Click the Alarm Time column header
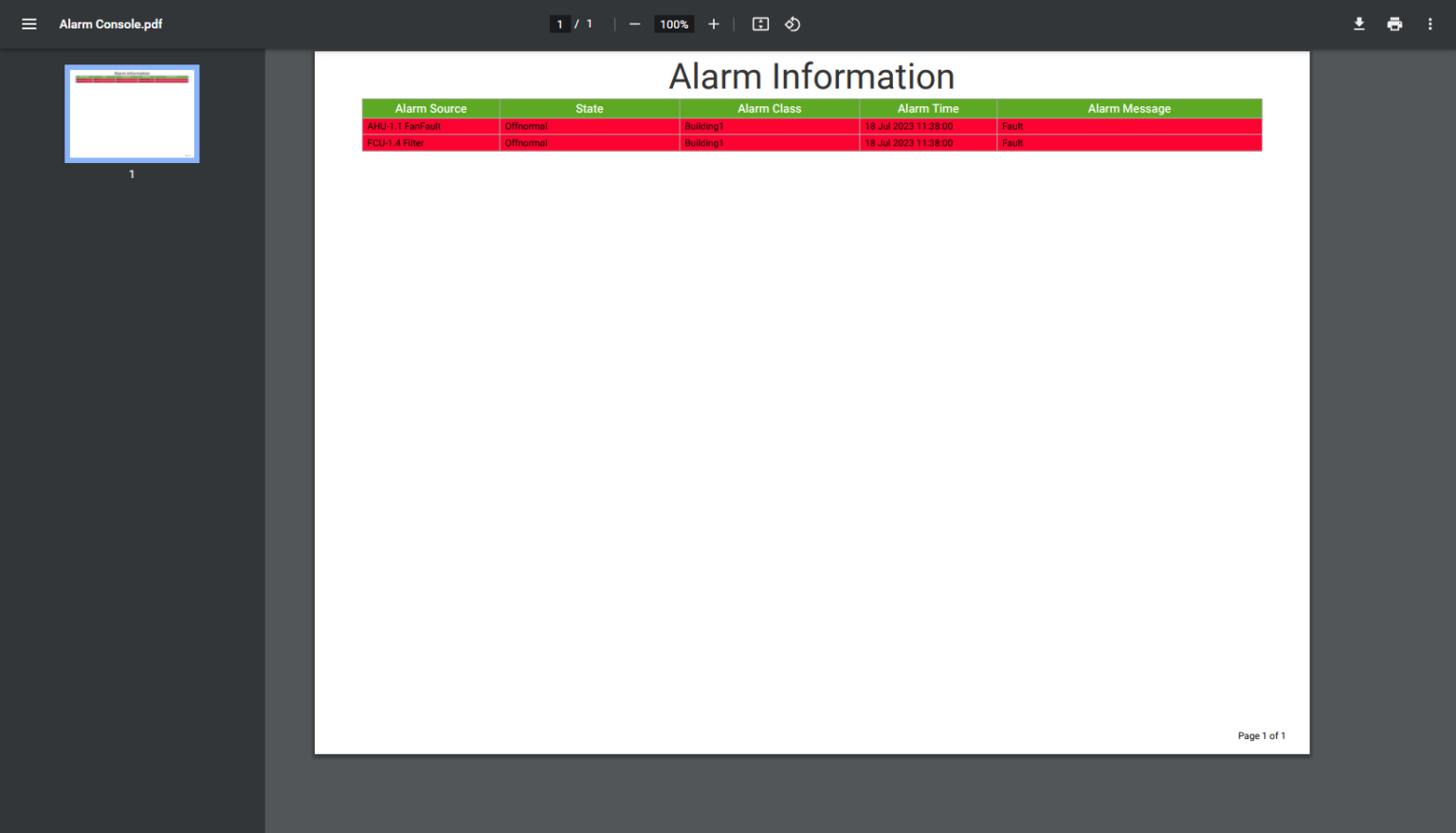 [927, 108]
